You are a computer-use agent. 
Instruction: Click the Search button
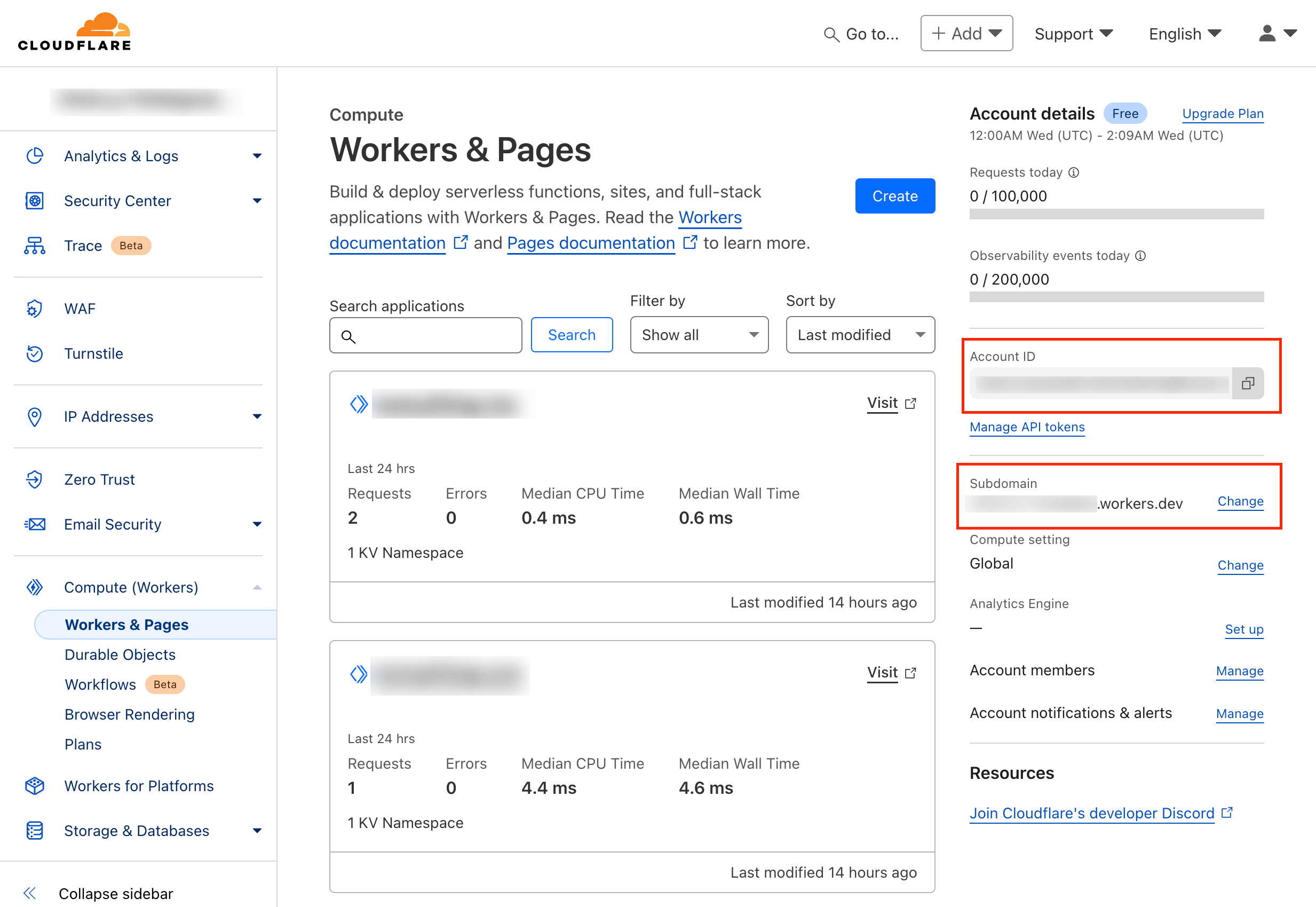tap(572, 335)
